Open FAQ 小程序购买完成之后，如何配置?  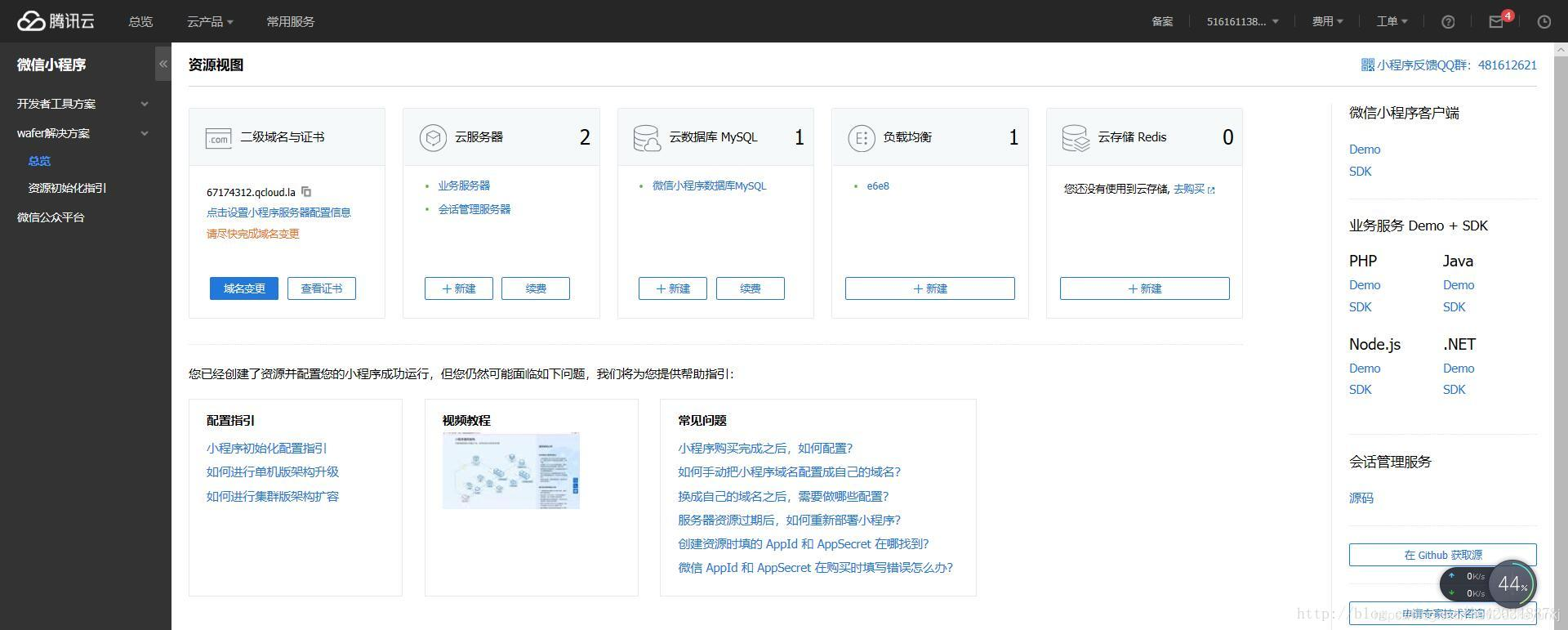click(765, 448)
